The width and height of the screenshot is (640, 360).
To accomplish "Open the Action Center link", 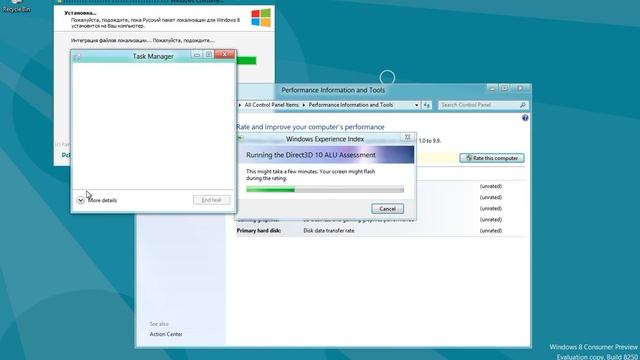I will [166, 334].
